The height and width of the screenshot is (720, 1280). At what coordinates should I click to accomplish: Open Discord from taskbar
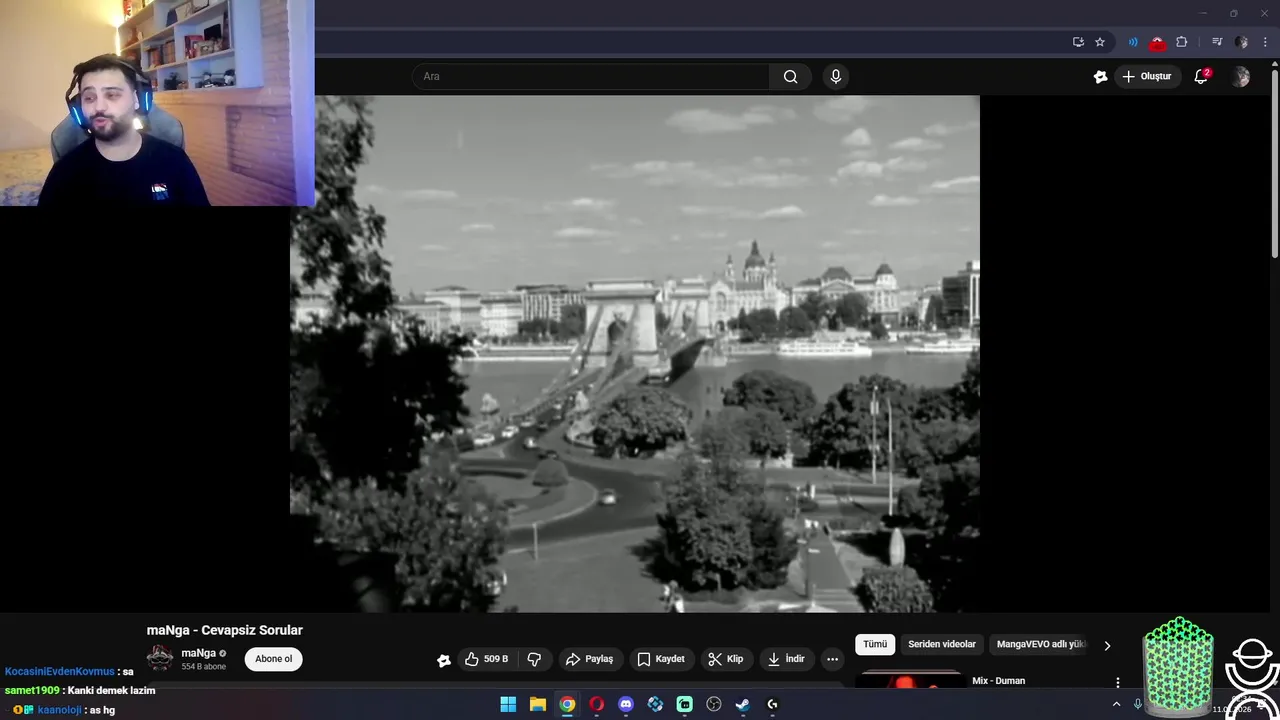coord(626,704)
